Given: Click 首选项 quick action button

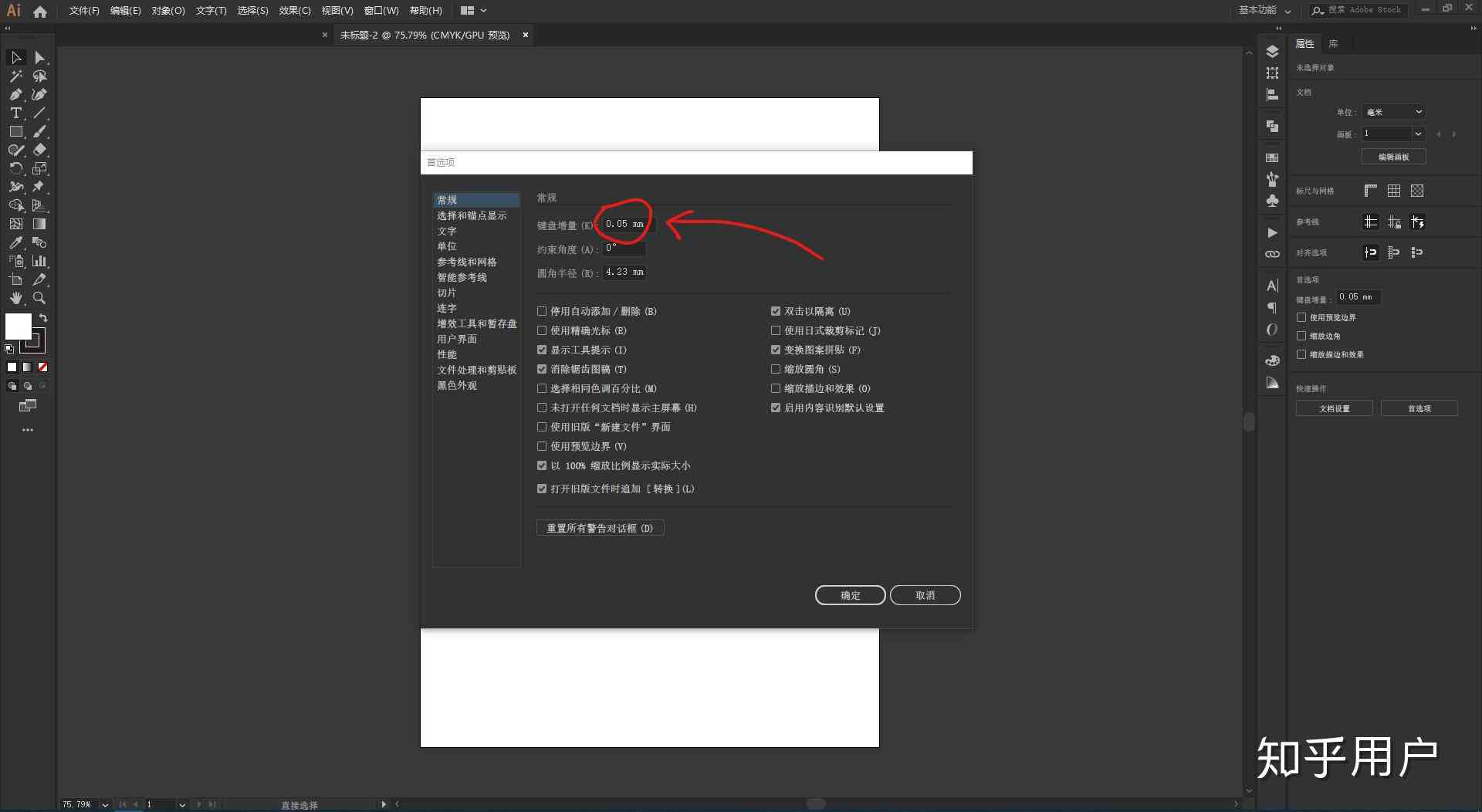Looking at the screenshot, I should pos(1419,408).
